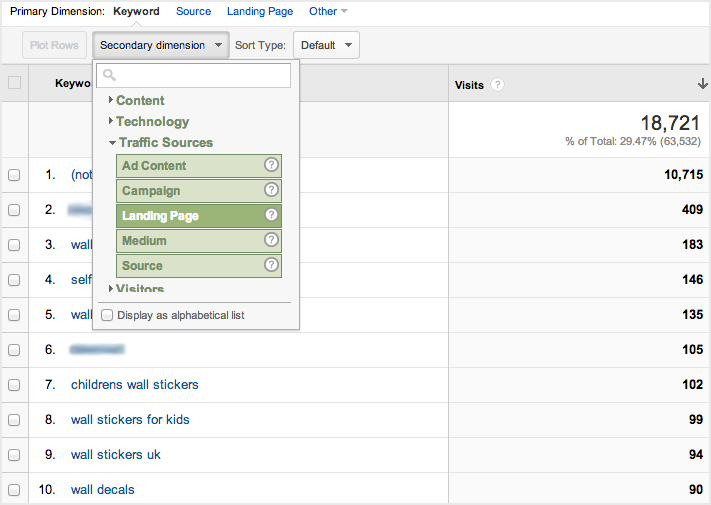Click help icon next to Medium
This screenshot has height=505, width=711.
pos(270,241)
